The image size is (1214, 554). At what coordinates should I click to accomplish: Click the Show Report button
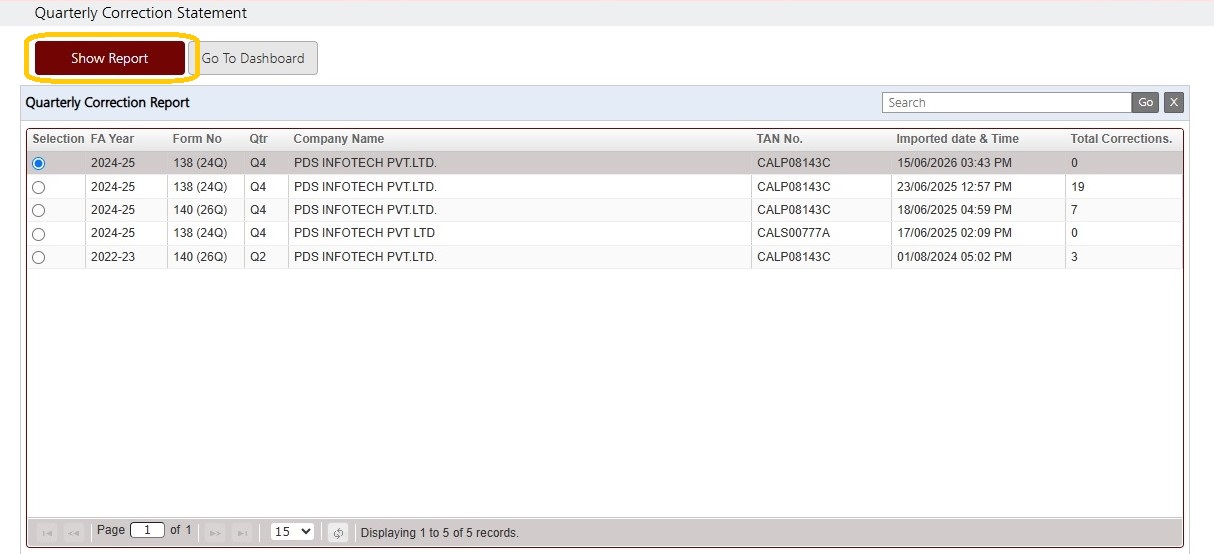110,58
